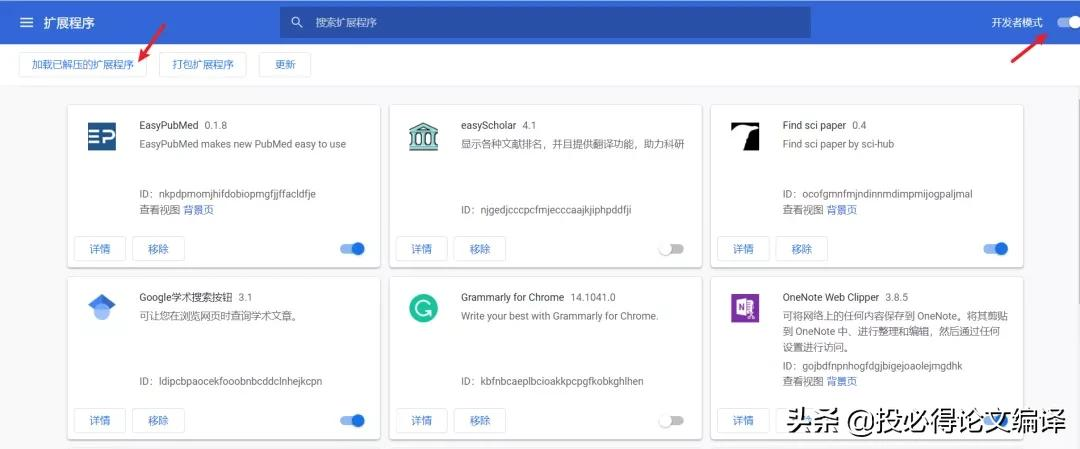Screen dimensions: 1080x449
Task: Click 加载已解压的扩展程序 button
Action: pyautogui.click(x=83, y=65)
